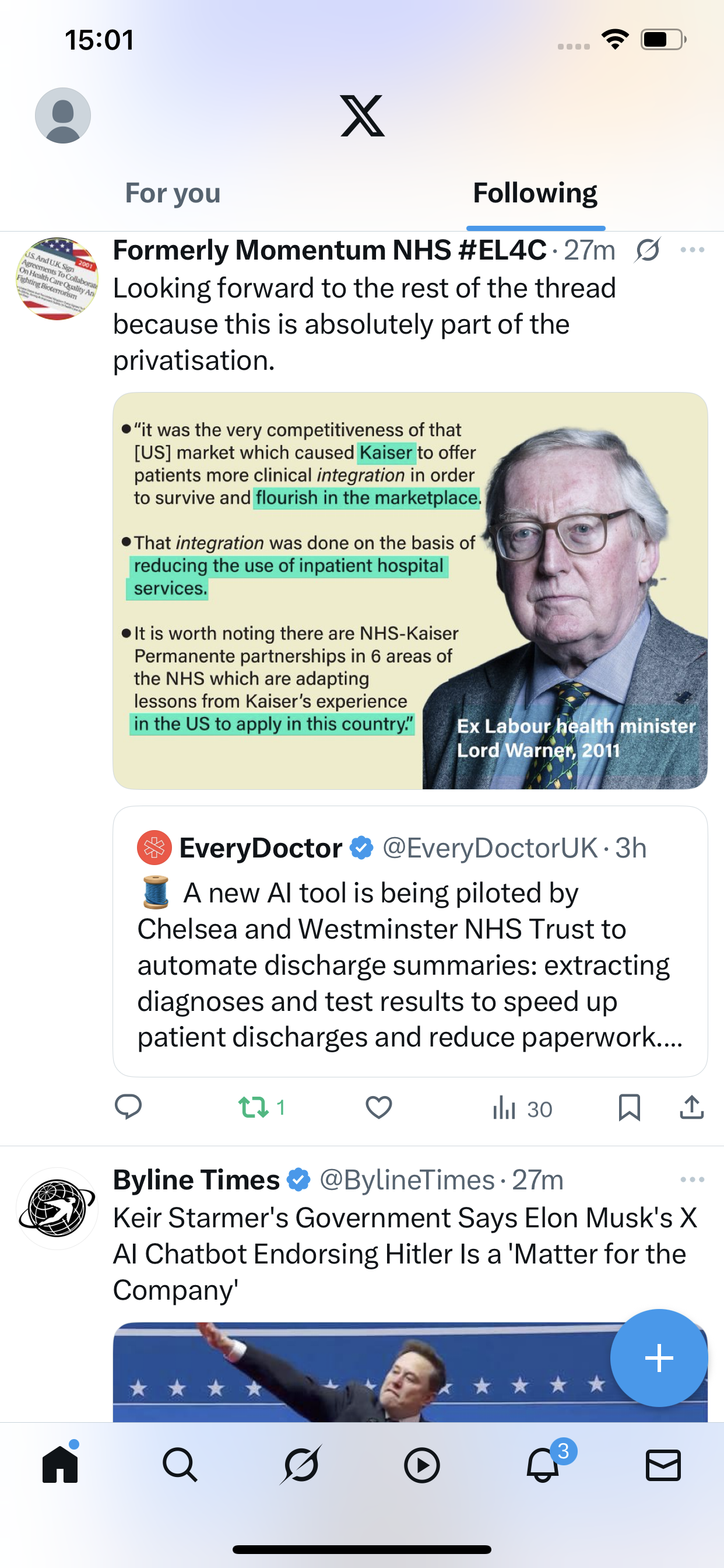Tap Grok icon beside Momentum NHS post
This screenshot has width=724, height=1568.
(647, 250)
